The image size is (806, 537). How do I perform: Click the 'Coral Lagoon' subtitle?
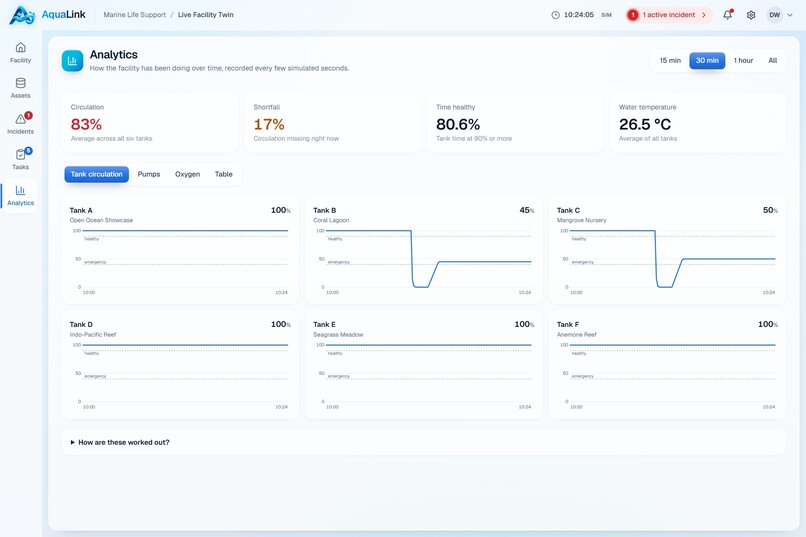[x=331, y=220]
